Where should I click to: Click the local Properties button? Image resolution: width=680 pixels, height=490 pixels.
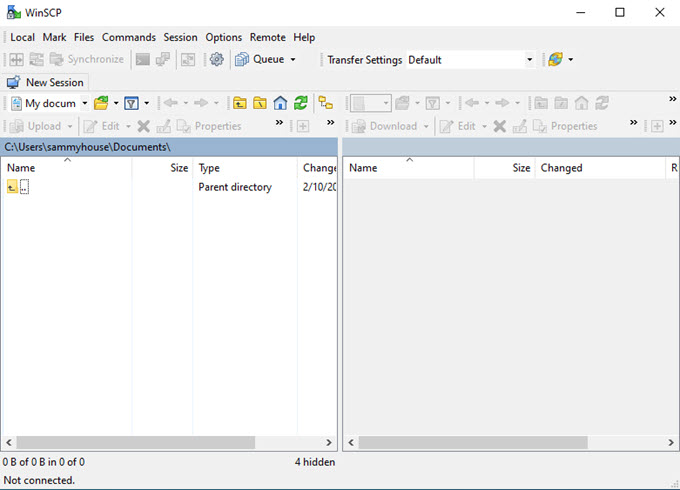[209, 126]
